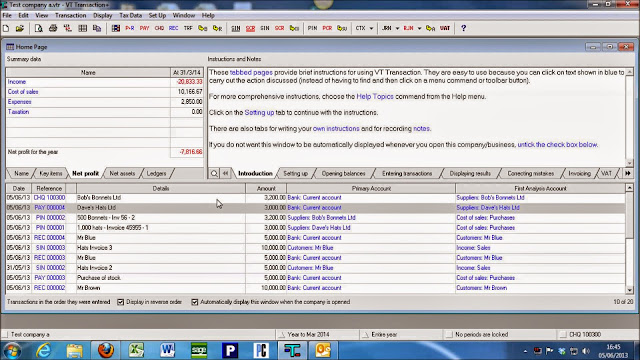This screenshot has height=360, width=640.
Task: Click the own instructions link
Action: [x=336, y=129]
